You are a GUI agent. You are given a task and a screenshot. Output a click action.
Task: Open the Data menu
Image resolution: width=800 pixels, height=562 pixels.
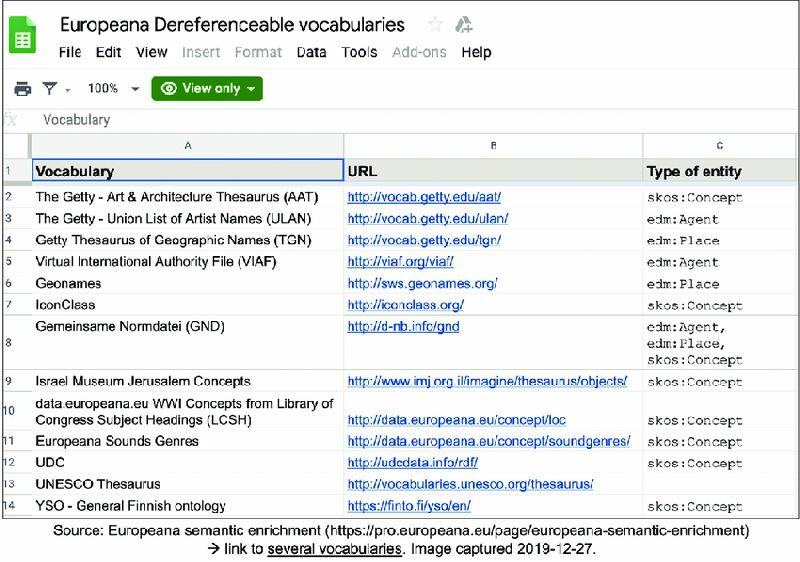click(311, 52)
